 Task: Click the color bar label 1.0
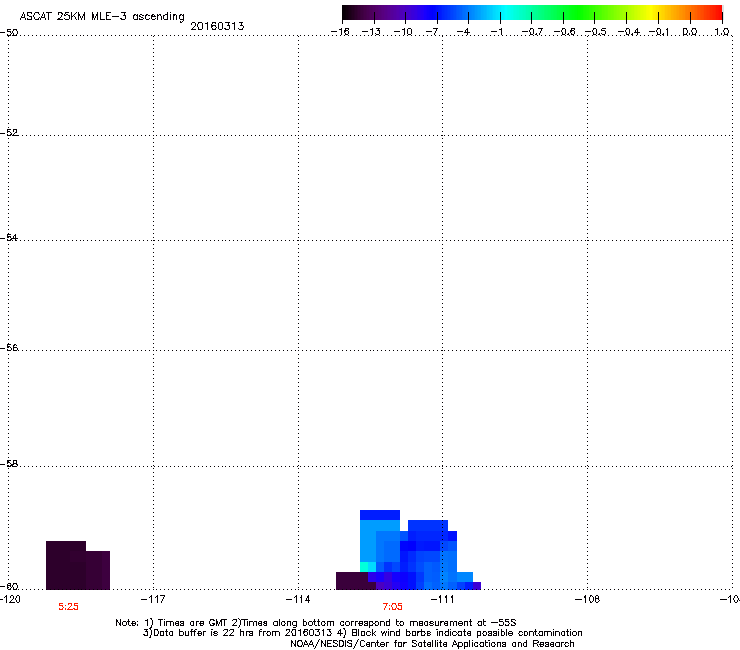point(722,32)
